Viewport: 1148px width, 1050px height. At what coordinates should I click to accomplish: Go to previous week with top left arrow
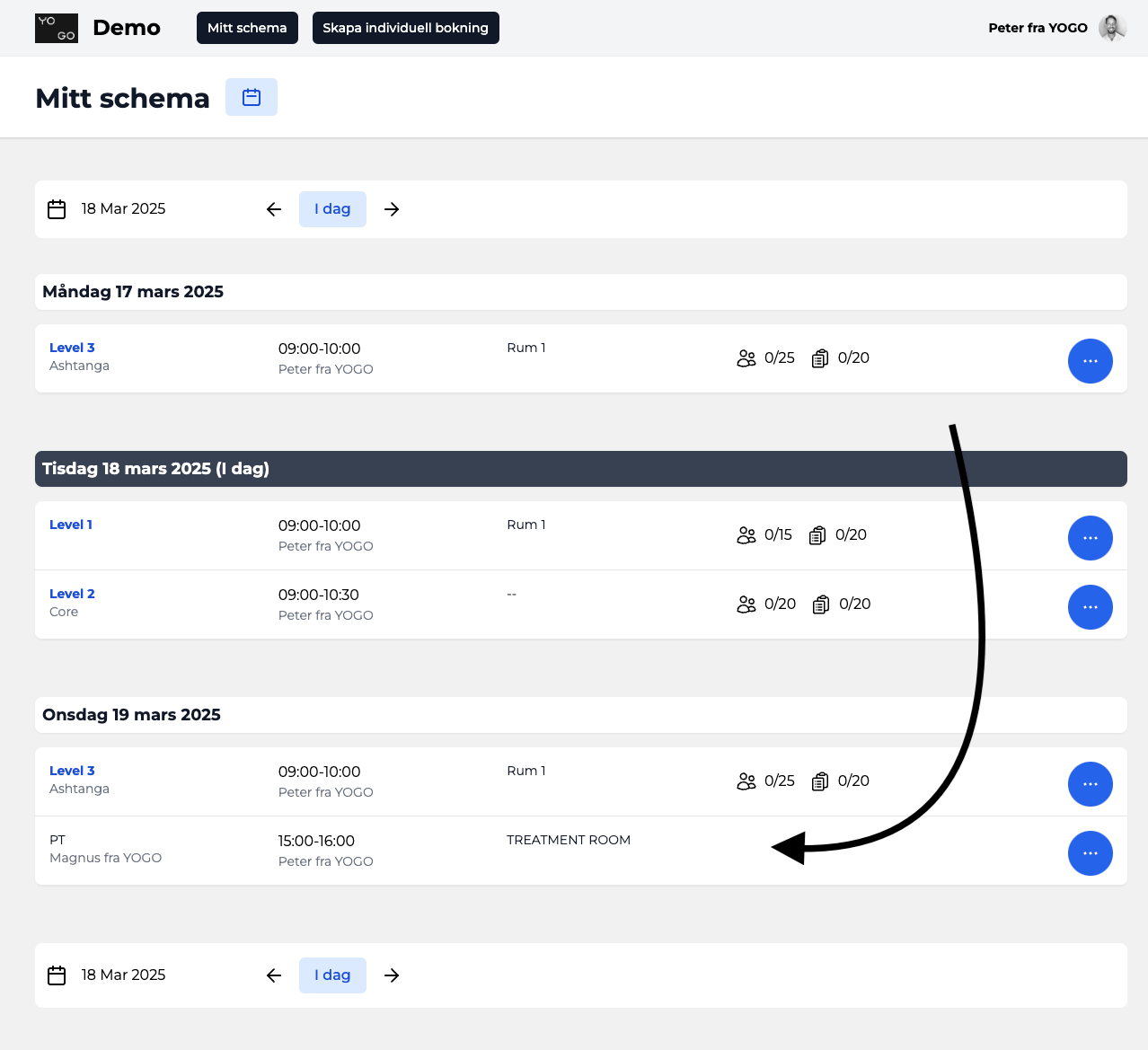pyautogui.click(x=274, y=209)
